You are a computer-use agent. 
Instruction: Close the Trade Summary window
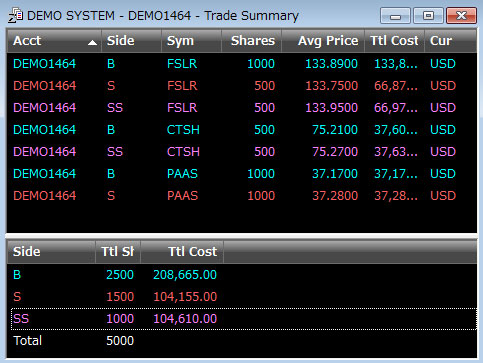click(x=461, y=16)
